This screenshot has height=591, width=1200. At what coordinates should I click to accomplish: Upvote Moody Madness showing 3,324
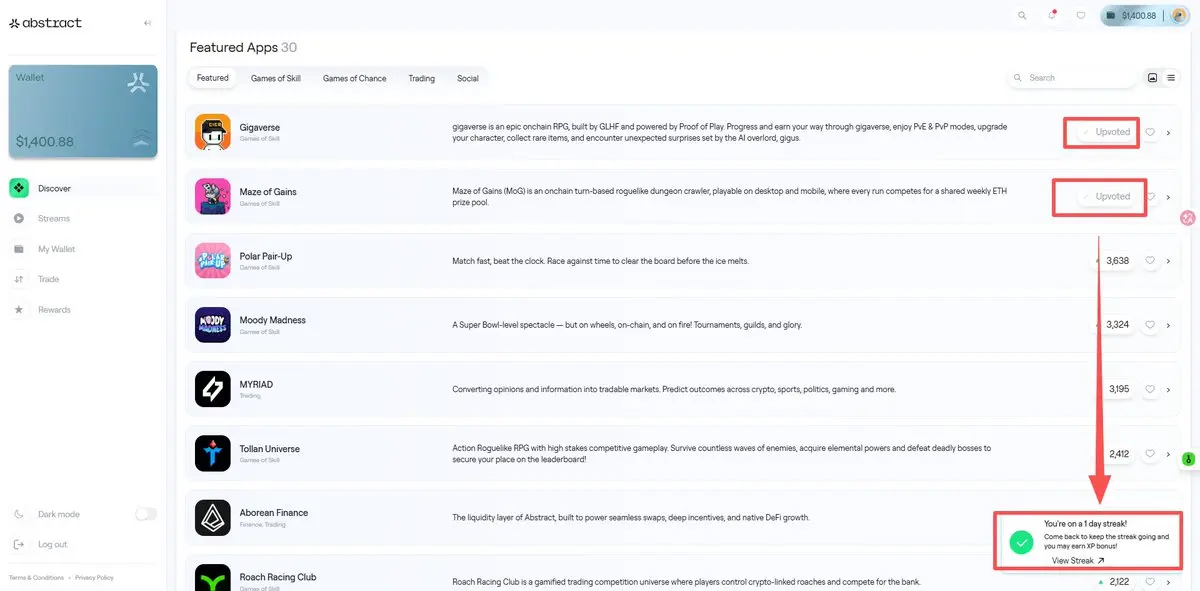[x=1114, y=325]
